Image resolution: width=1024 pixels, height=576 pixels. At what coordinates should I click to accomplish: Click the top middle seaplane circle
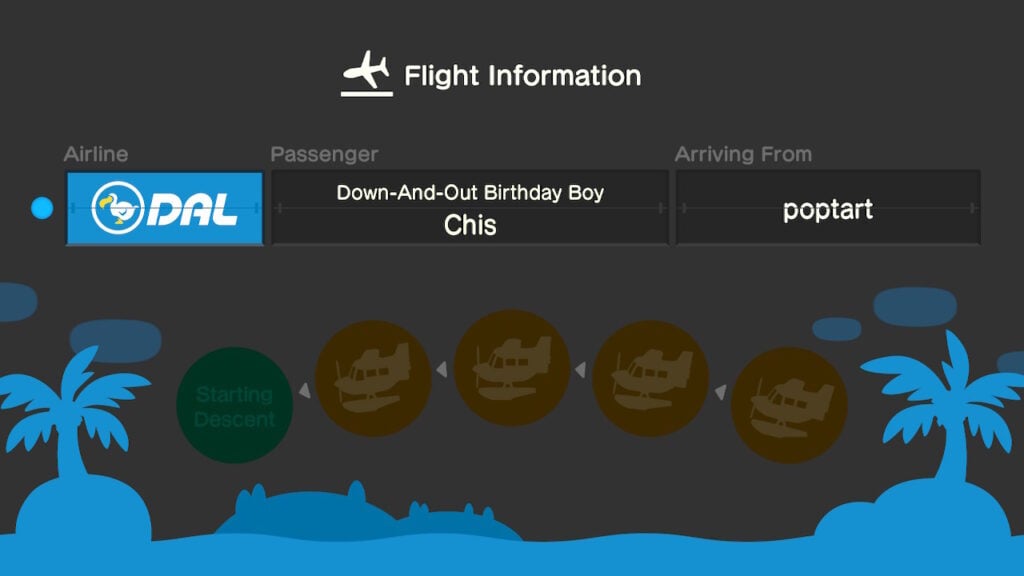[512, 368]
